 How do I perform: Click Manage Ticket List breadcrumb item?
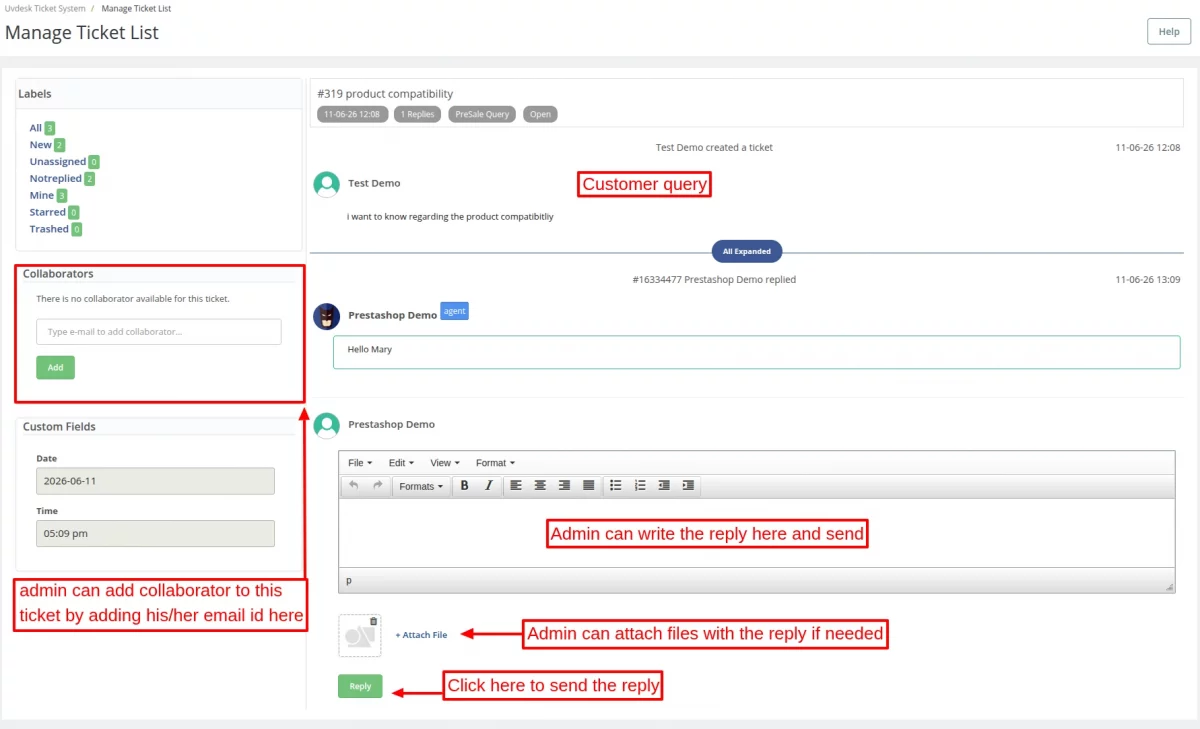pos(136,8)
